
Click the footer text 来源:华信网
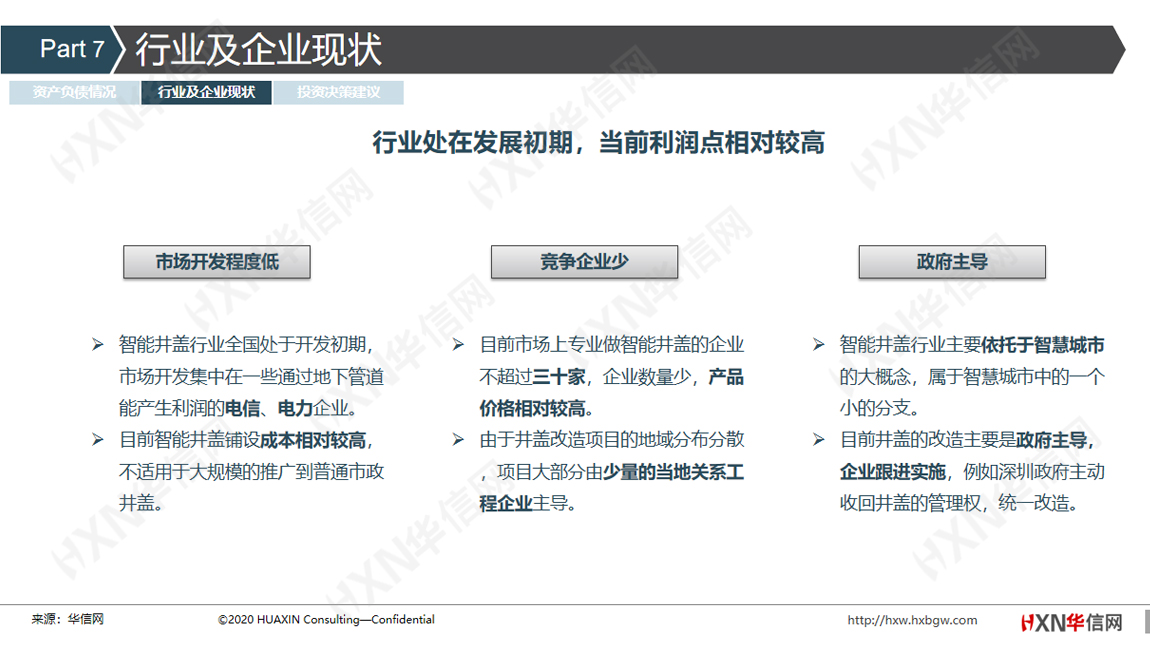click(x=67, y=619)
